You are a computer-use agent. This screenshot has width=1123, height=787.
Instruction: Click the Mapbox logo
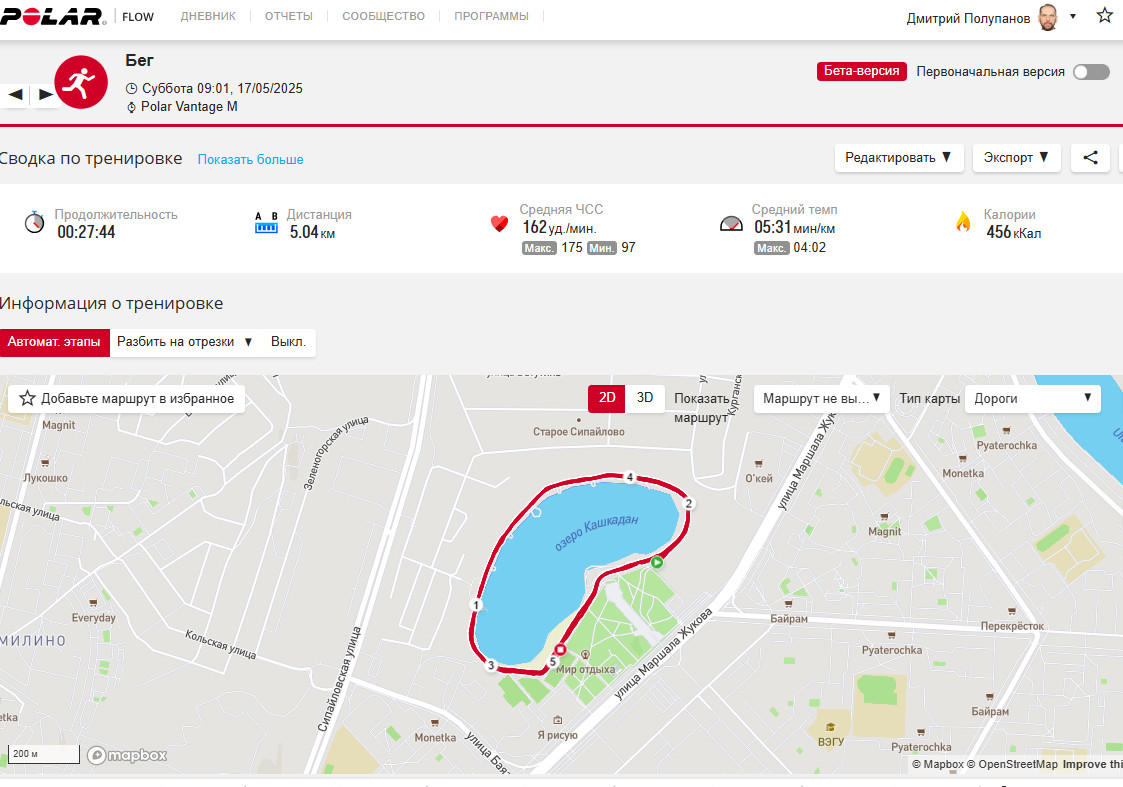[127, 755]
